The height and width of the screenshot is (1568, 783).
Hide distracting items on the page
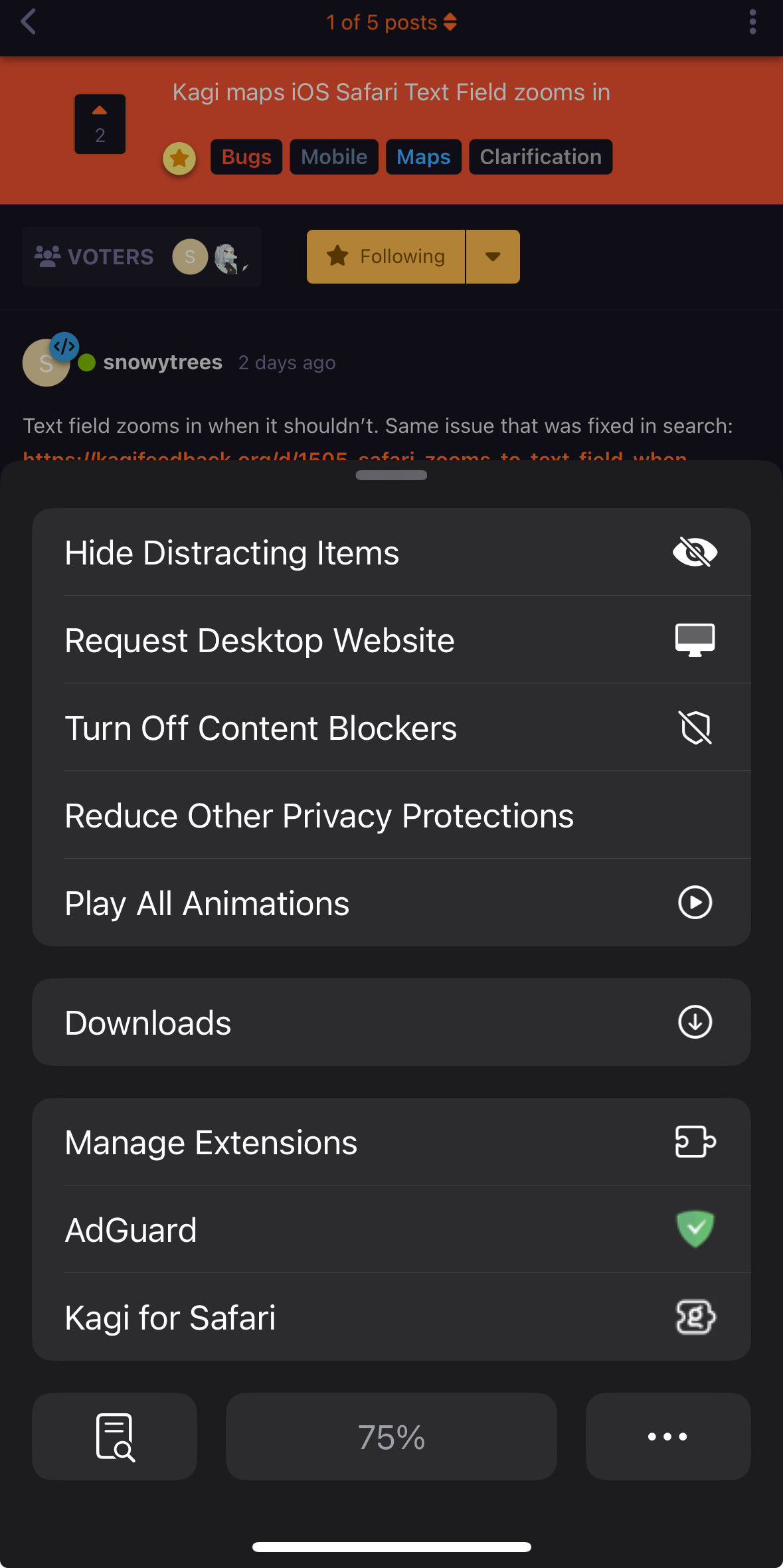pyautogui.click(x=391, y=553)
